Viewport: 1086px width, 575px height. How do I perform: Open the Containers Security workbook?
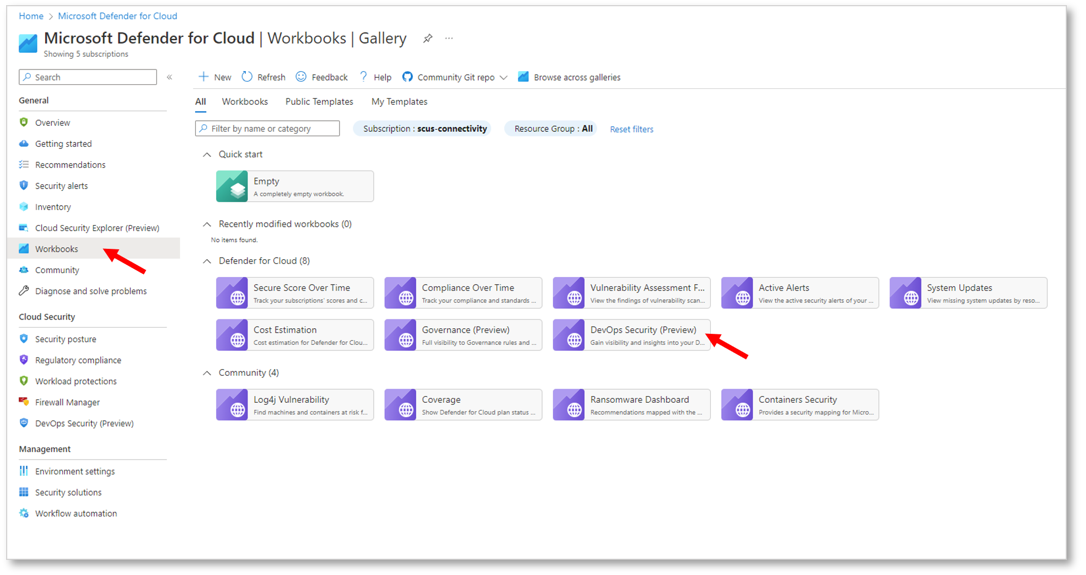tap(800, 405)
